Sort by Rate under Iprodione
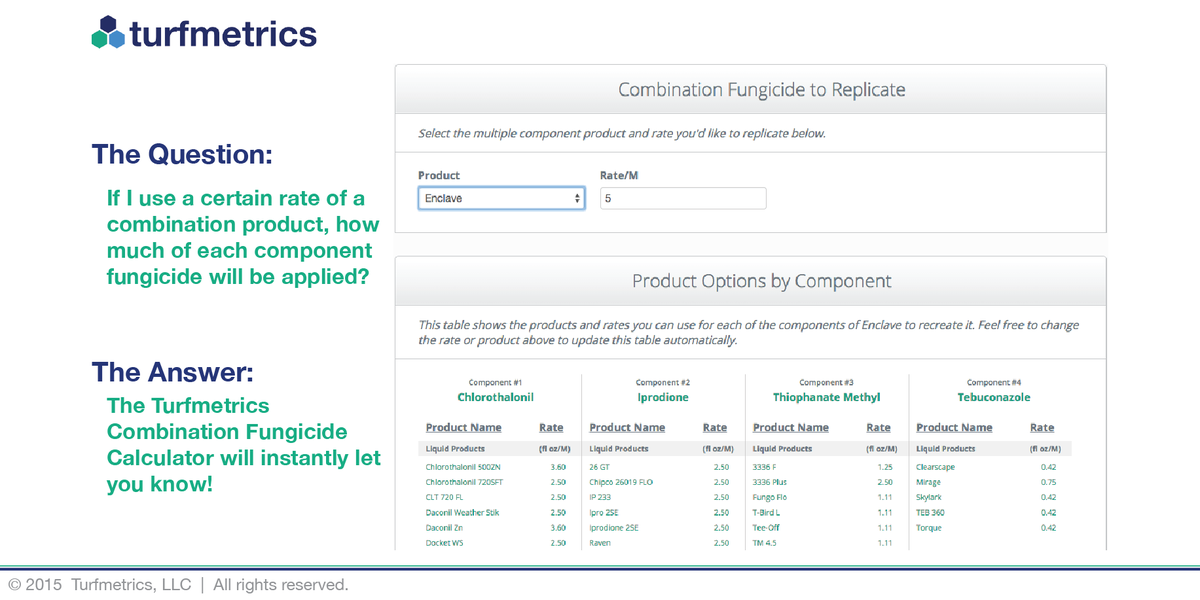Screen dimensions: 1200x600 click(715, 428)
